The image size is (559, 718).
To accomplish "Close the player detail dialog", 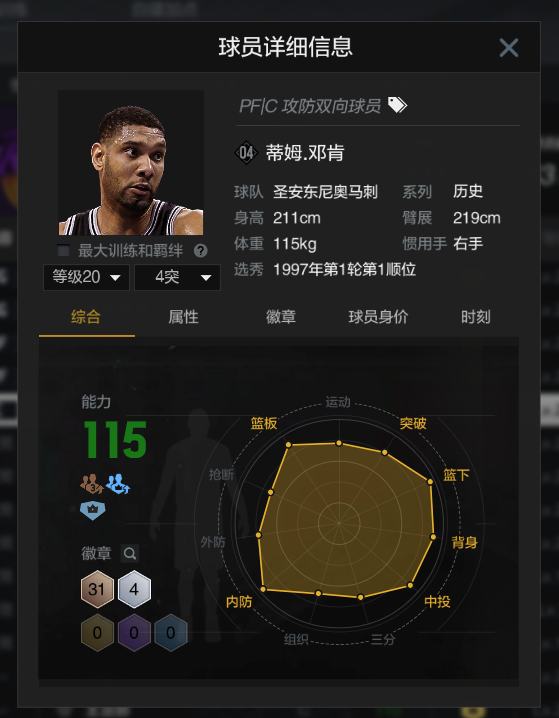I will tap(509, 48).
